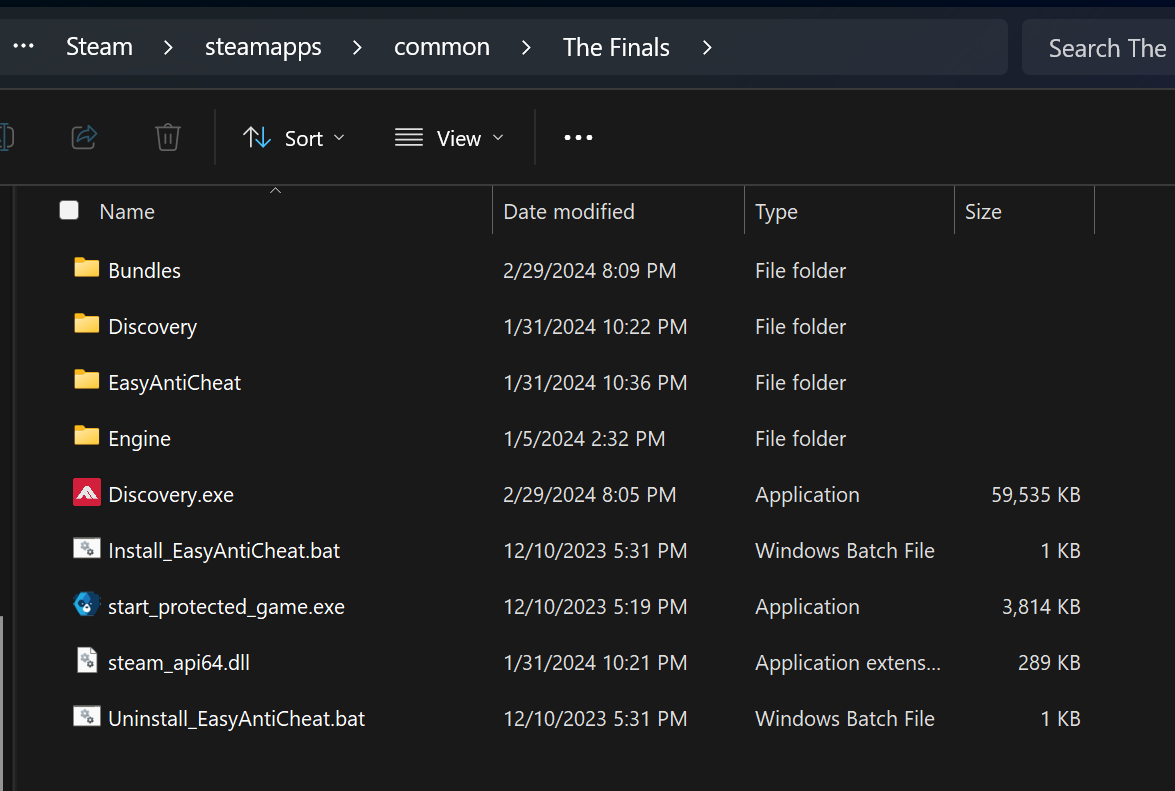
Task: Click date 12/10/2023 5:19 PM
Action: [595, 607]
